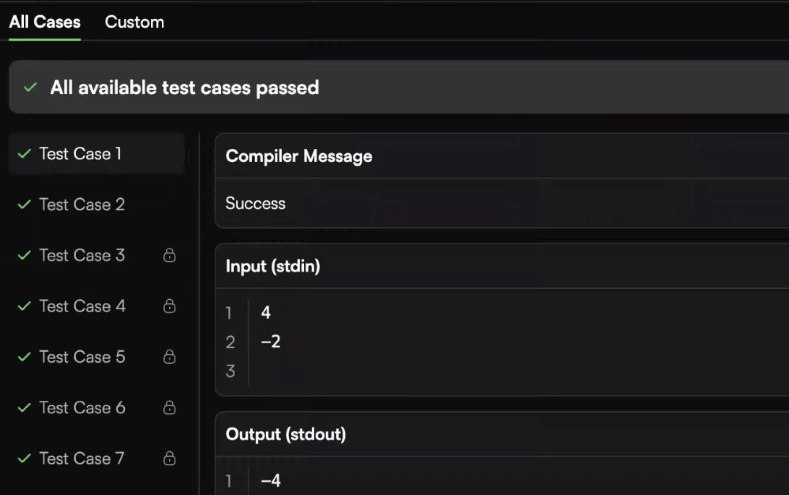The image size is (789, 495).
Task: Select Test Case 7 entry
Action: point(97,458)
